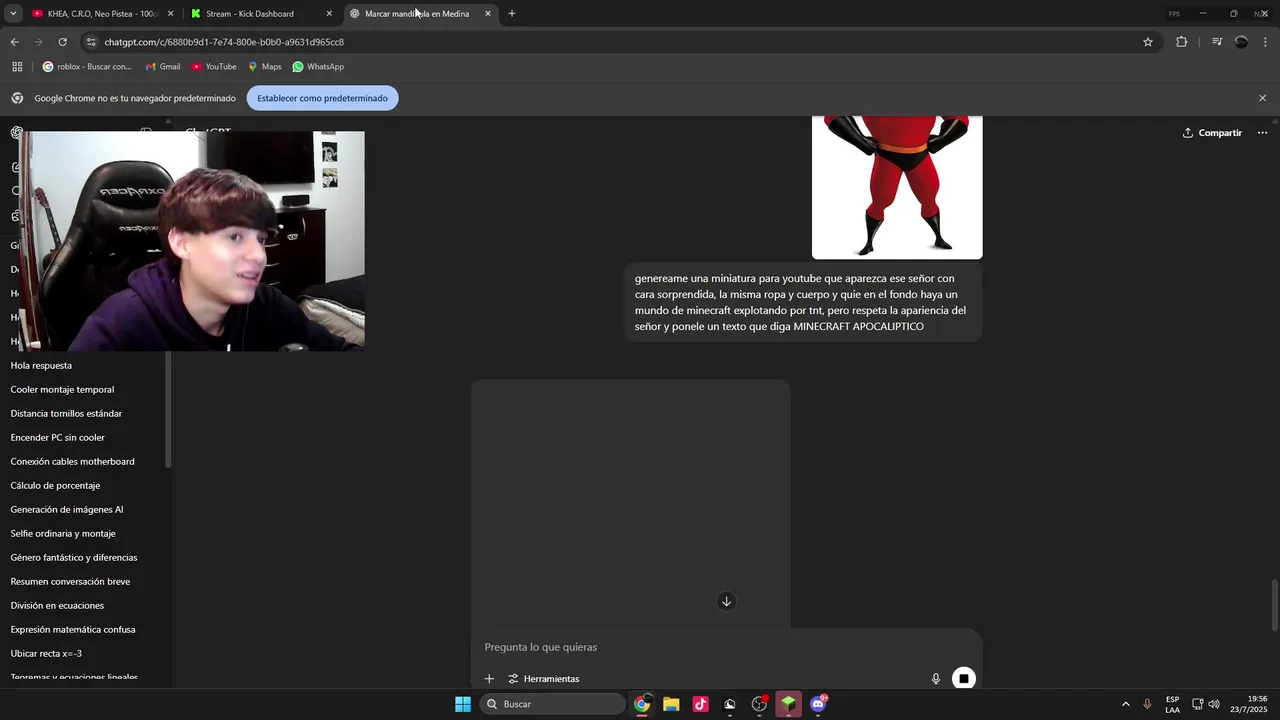
Task: Click the Windows taskbar Buscar search box
Action: [x=554, y=704]
